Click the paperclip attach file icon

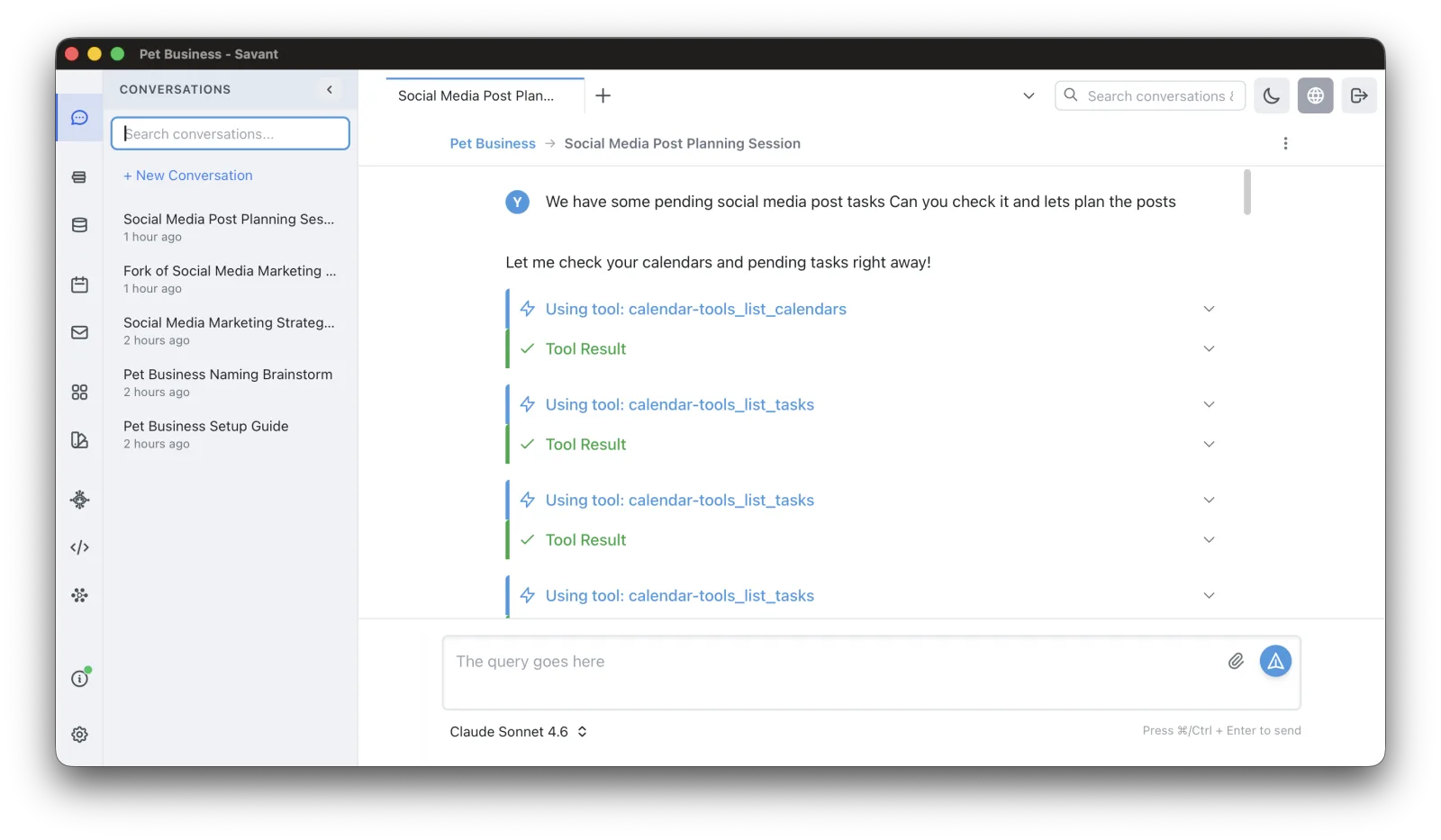1236,661
